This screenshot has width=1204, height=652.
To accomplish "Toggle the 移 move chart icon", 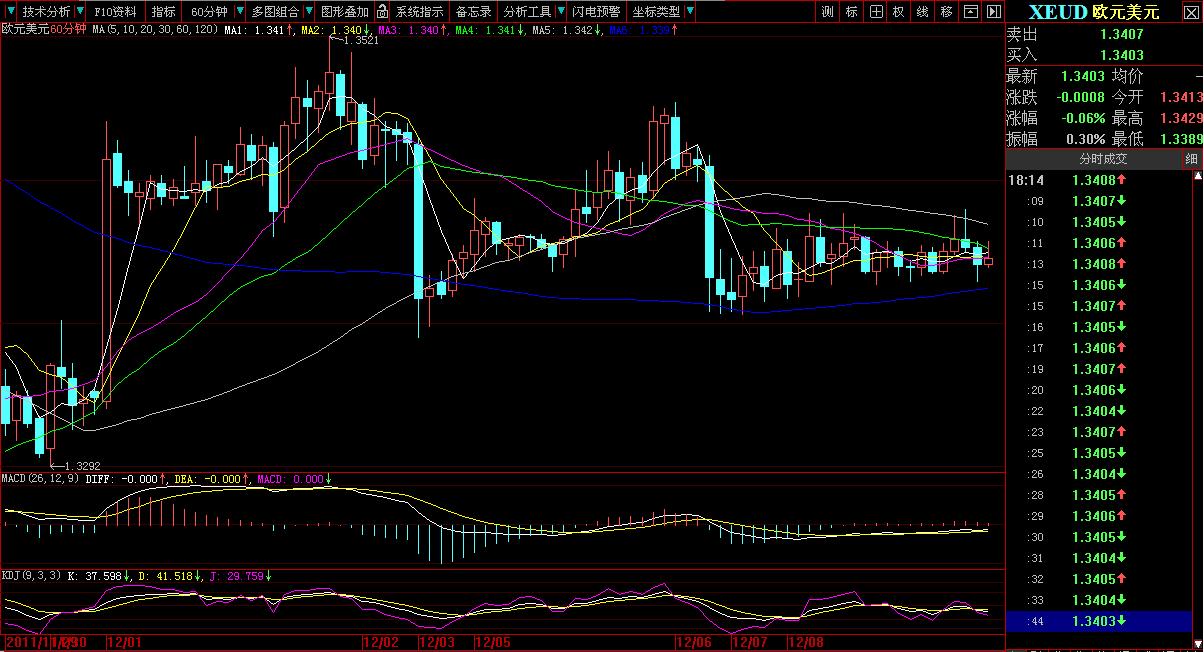I will [x=946, y=12].
